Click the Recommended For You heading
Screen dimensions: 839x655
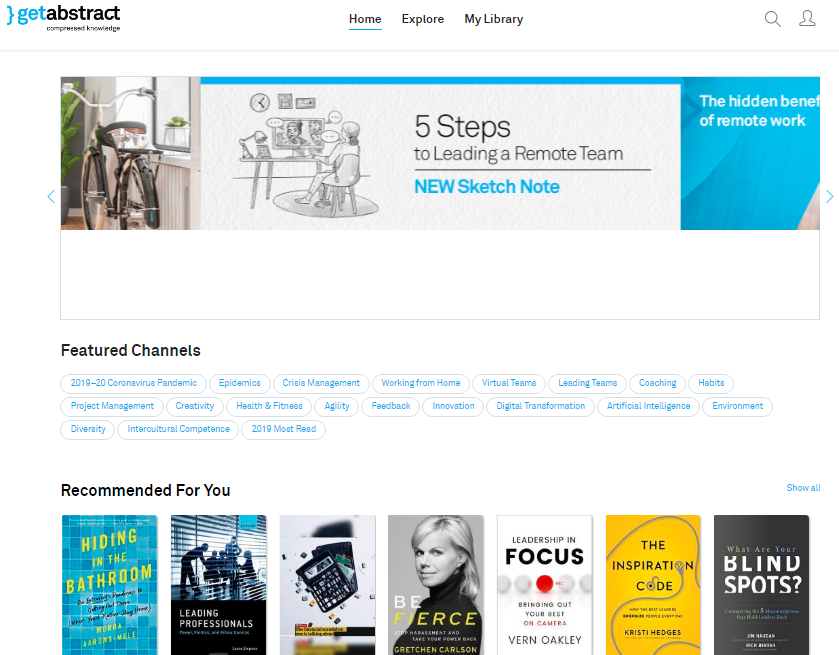[146, 490]
